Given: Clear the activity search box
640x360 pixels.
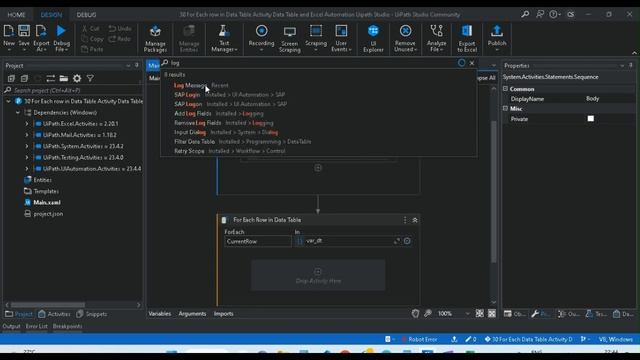Looking at the screenshot, I should coord(472,63).
